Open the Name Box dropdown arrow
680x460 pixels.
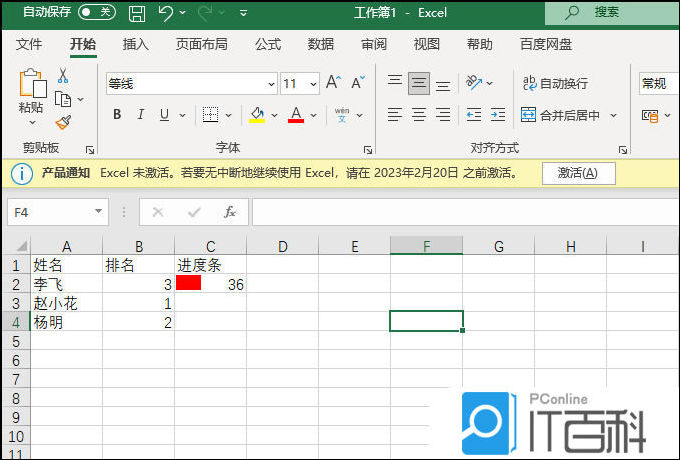tap(98, 212)
